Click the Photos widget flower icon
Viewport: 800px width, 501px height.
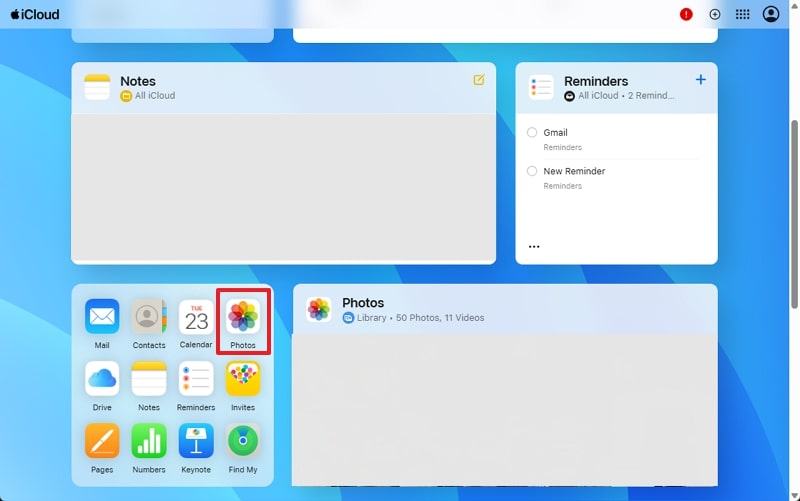click(319, 309)
